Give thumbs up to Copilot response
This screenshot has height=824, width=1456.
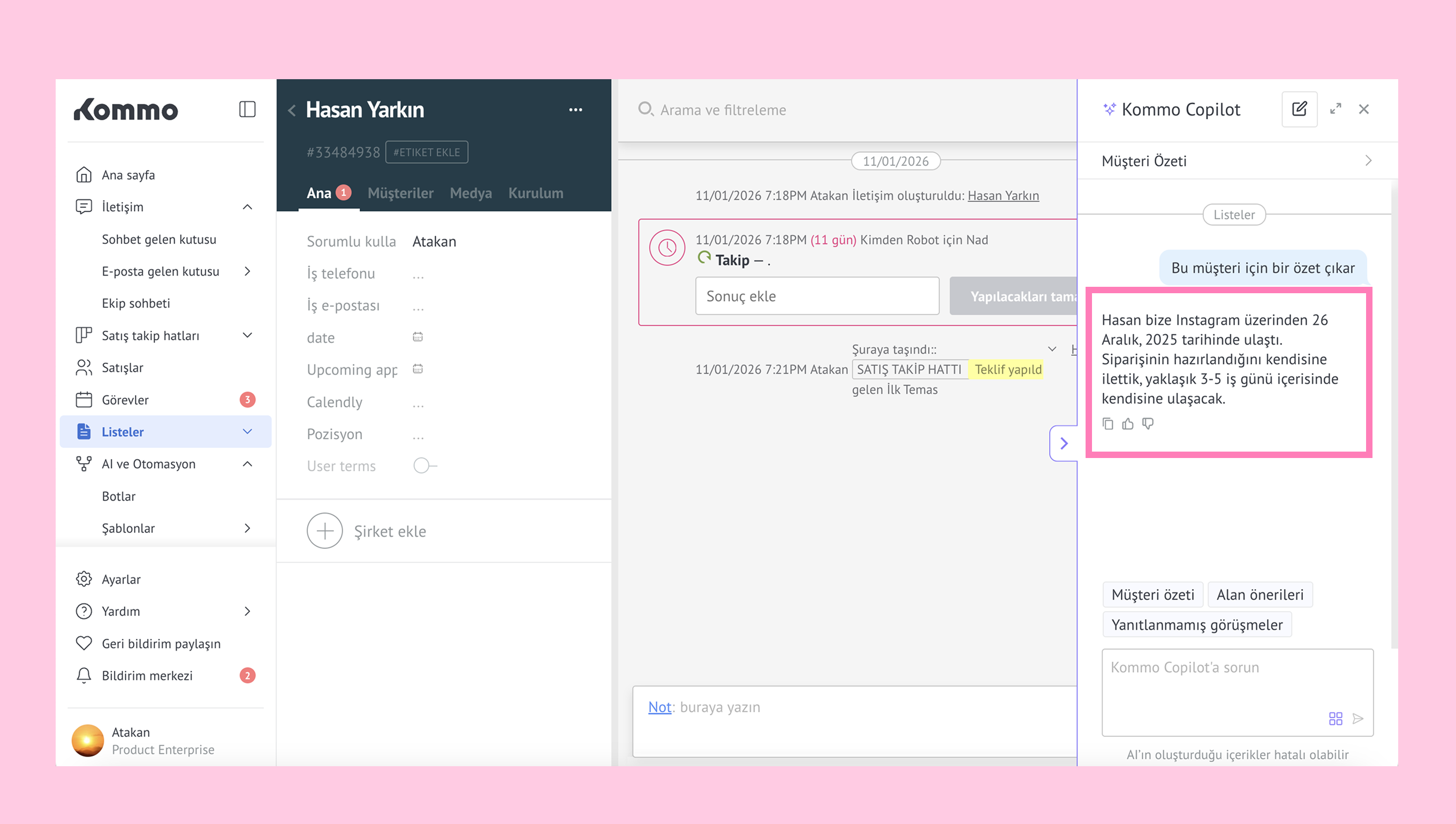(1128, 424)
